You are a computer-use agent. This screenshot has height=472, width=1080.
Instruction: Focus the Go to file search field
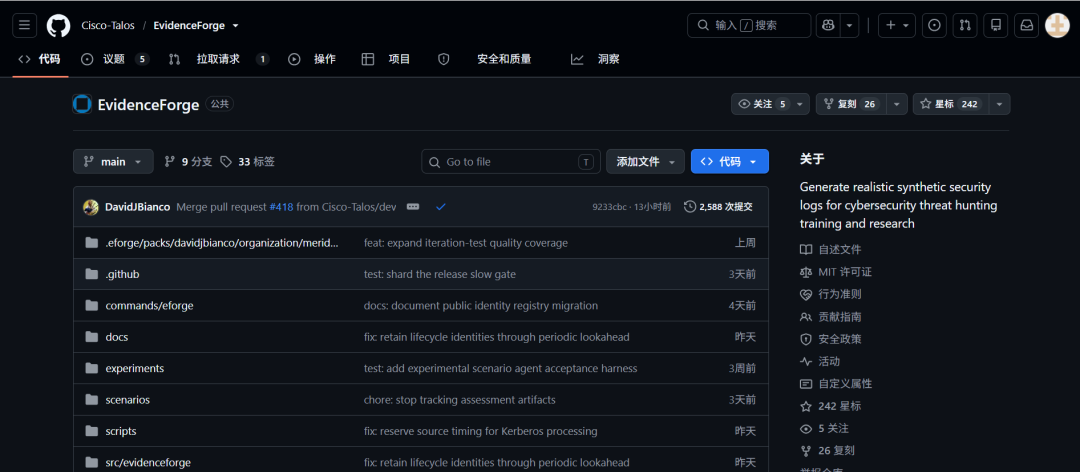510,162
